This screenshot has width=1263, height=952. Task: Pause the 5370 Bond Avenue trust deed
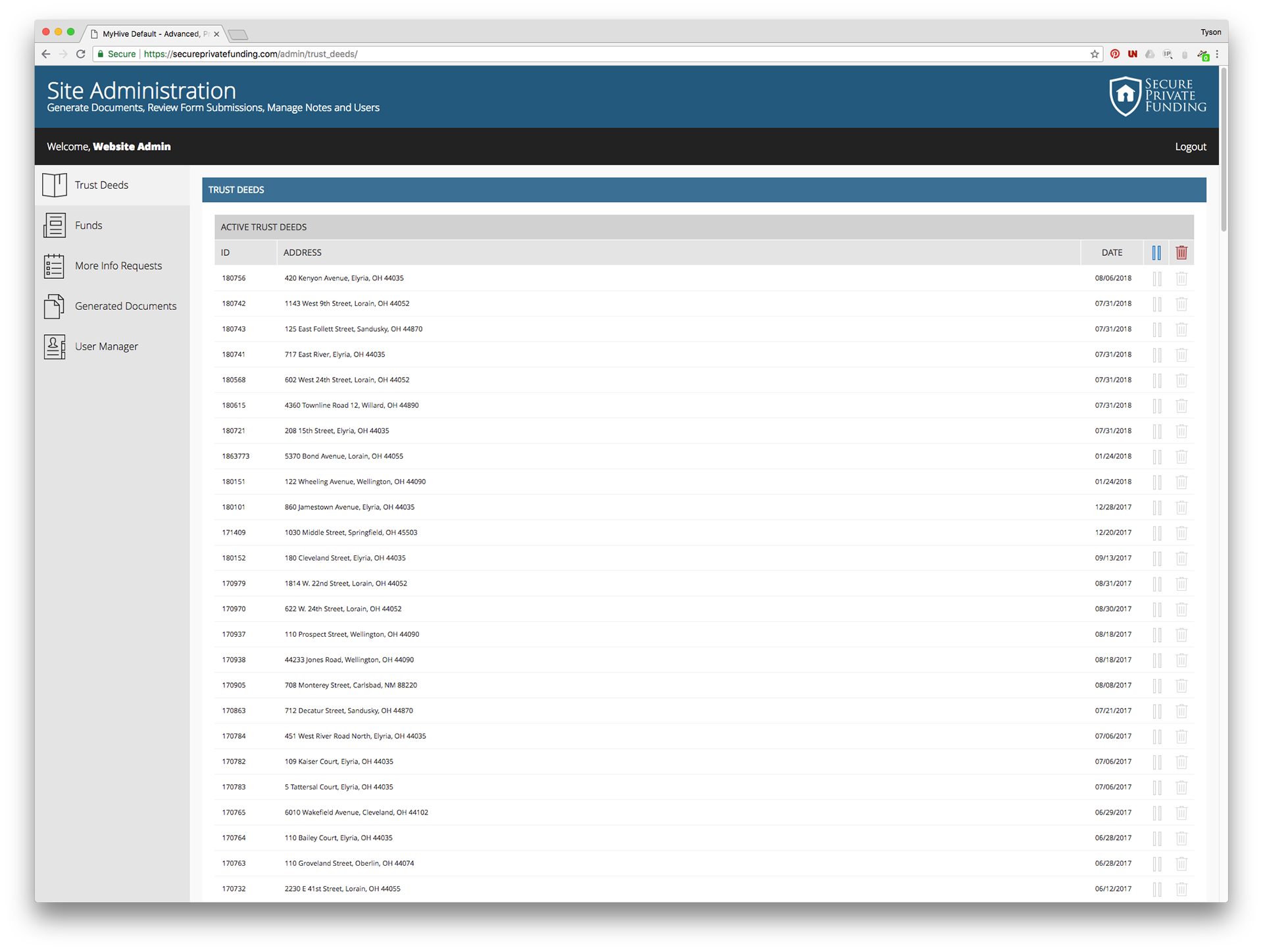point(1157,457)
